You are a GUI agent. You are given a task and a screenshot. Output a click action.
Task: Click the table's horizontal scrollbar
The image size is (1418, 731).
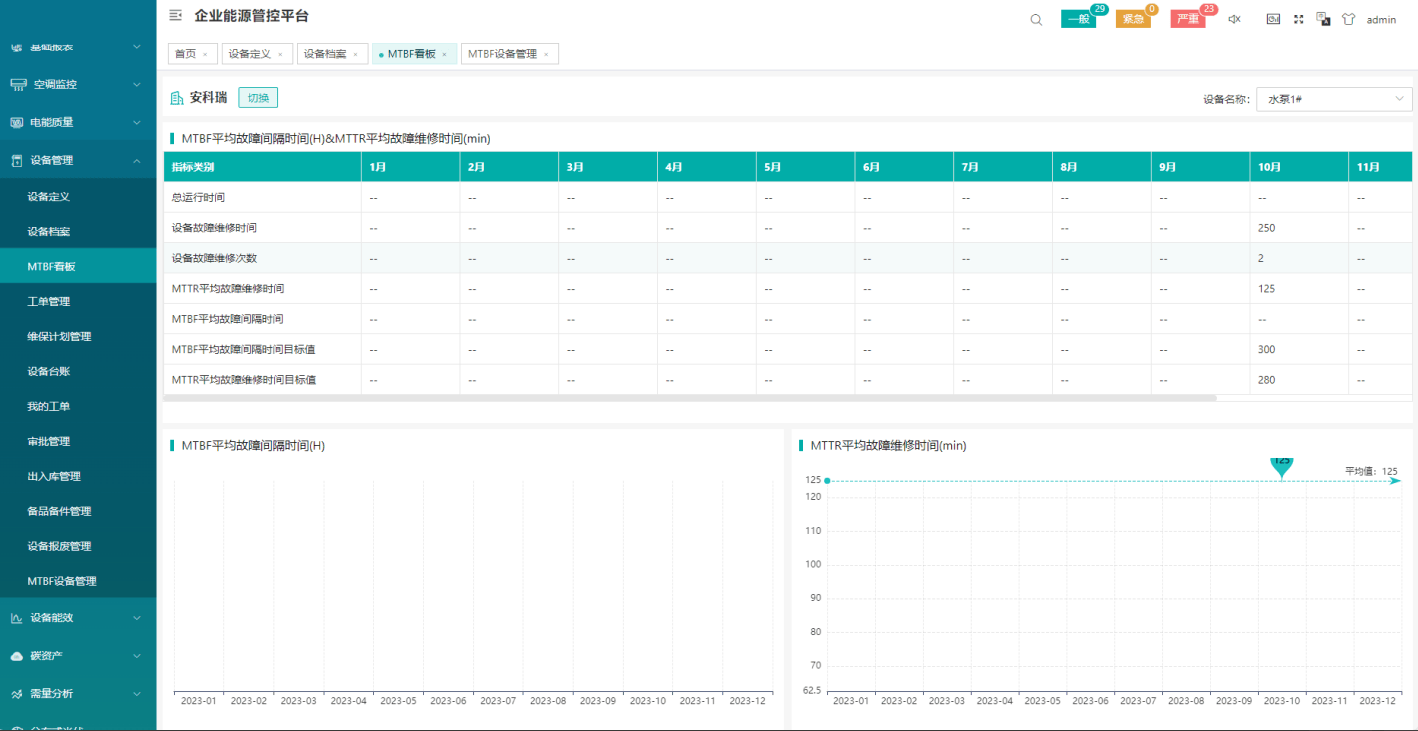[690, 398]
